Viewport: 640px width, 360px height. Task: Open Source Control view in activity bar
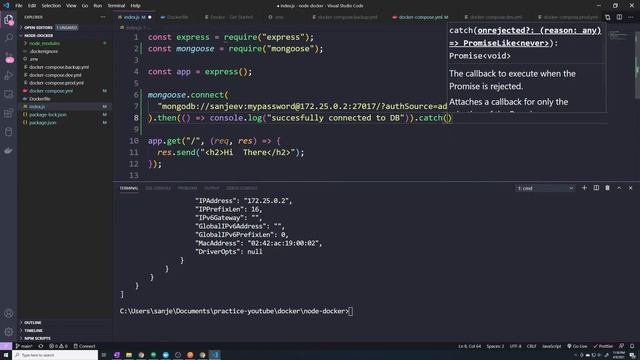(9, 57)
